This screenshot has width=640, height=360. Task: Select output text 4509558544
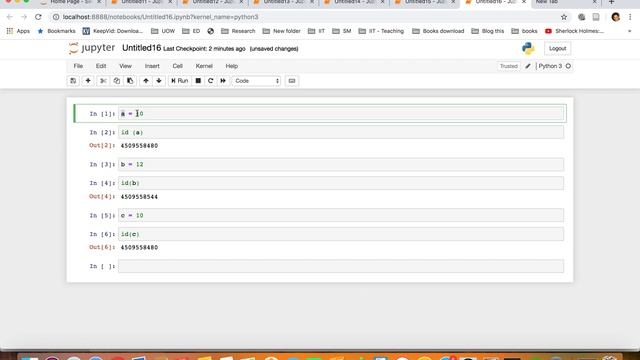click(x=139, y=197)
